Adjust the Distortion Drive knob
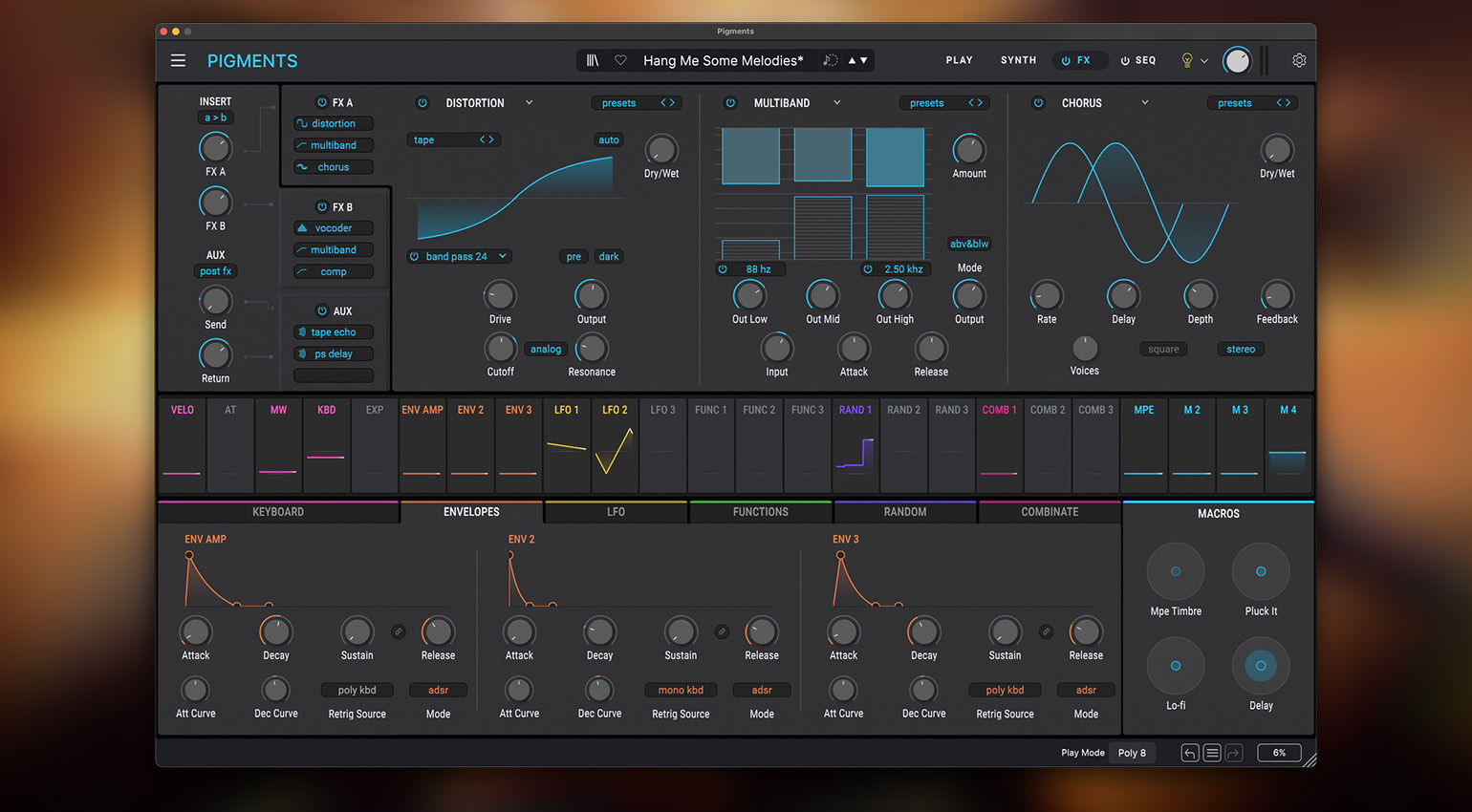Viewport: 1472px width, 812px height. 500,296
